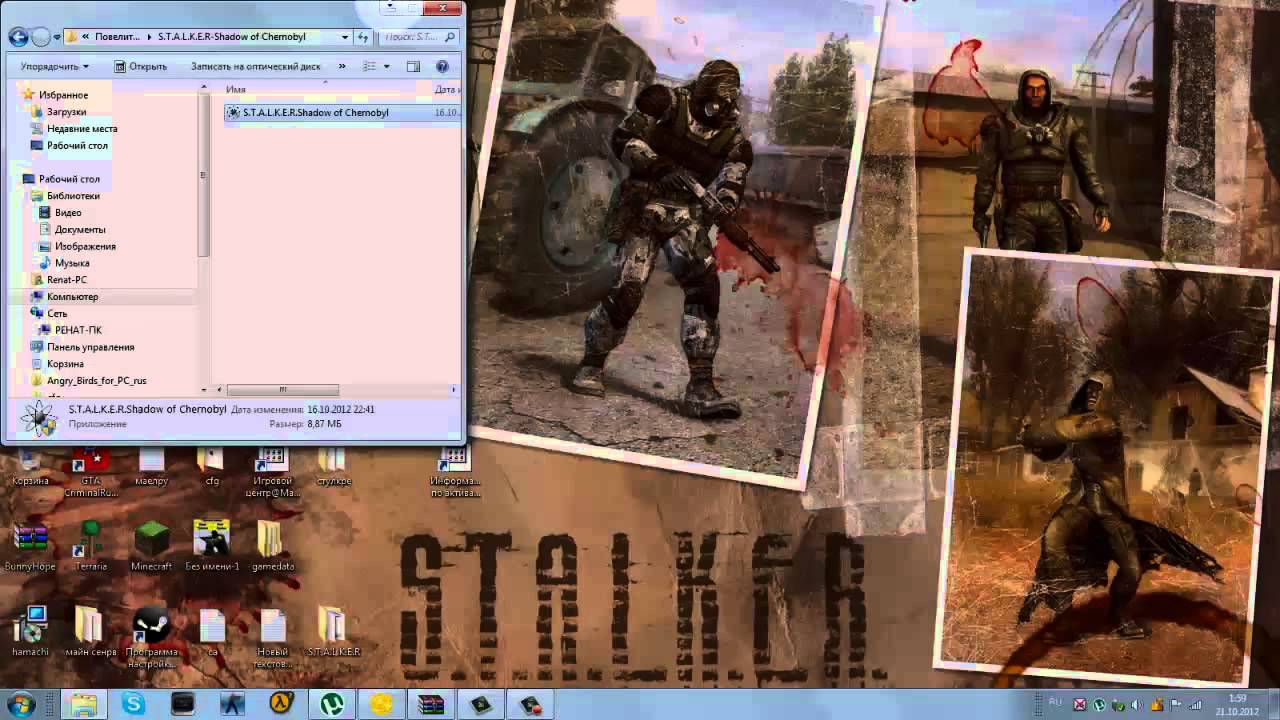Select the cfg folder on desktop
This screenshot has height=720, width=1280.
211,468
